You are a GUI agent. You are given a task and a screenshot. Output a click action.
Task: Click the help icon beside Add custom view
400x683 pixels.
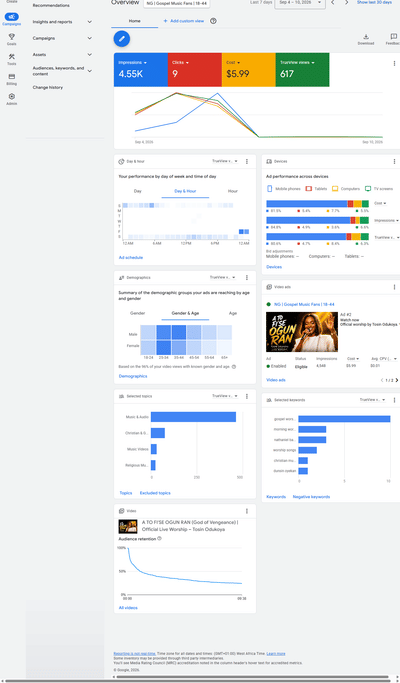point(213,21)
